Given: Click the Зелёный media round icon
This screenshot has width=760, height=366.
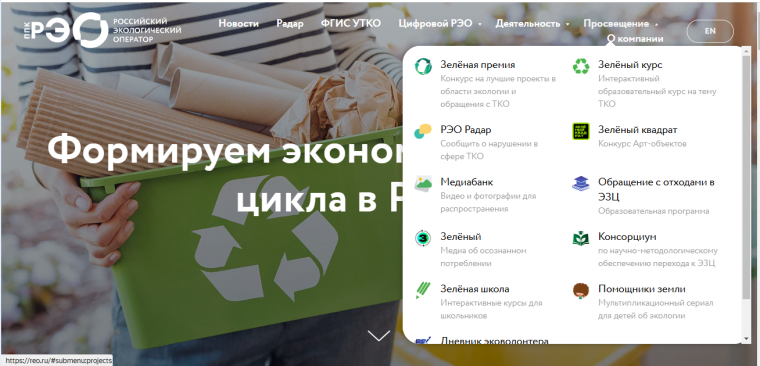Looking at the screenshot, I should [423, 238].
